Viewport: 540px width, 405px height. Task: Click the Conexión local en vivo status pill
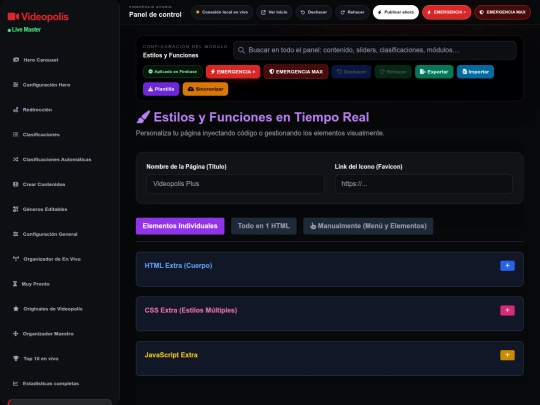[222, 12]
